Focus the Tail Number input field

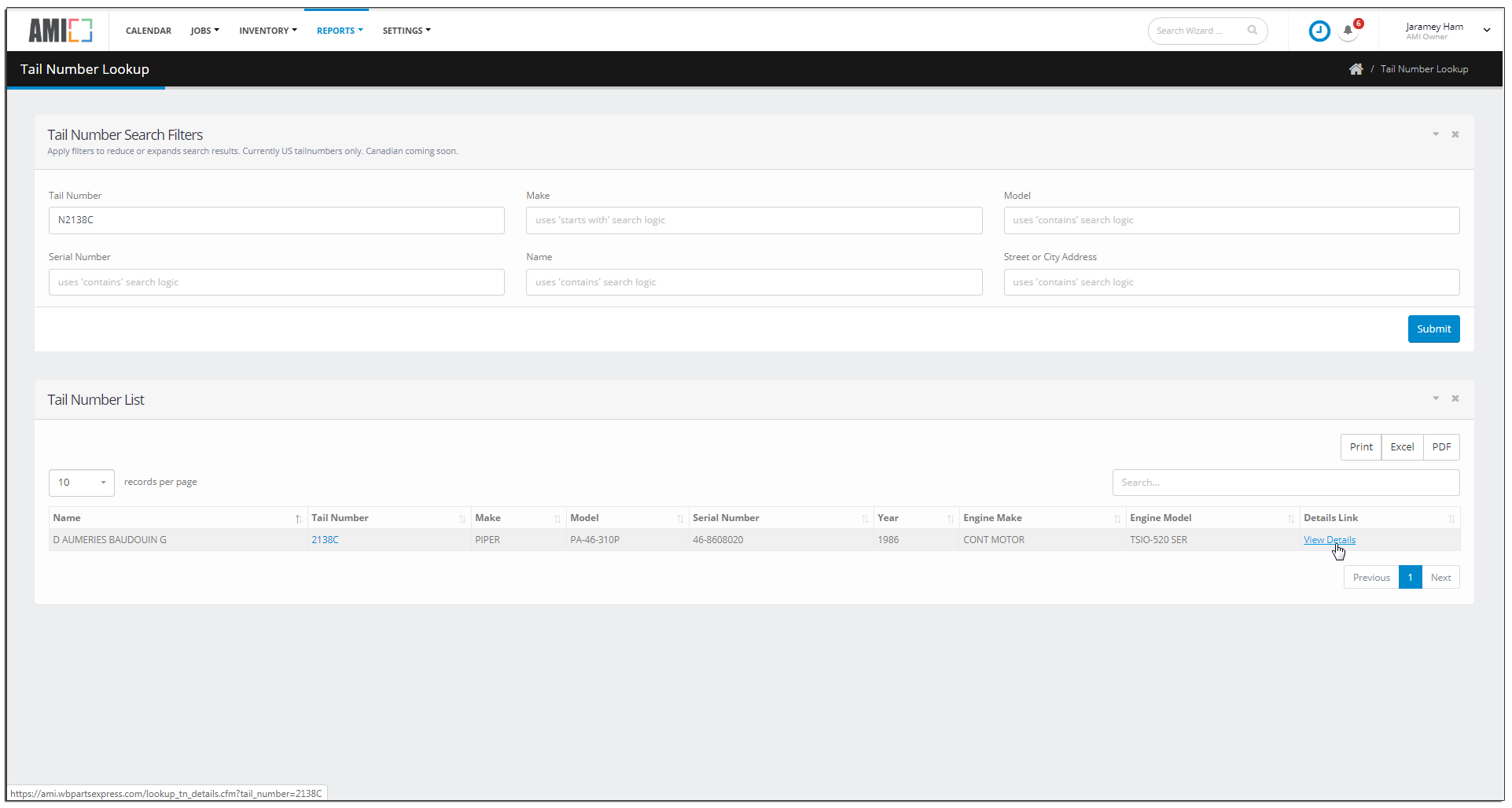(x=277, y=220)
